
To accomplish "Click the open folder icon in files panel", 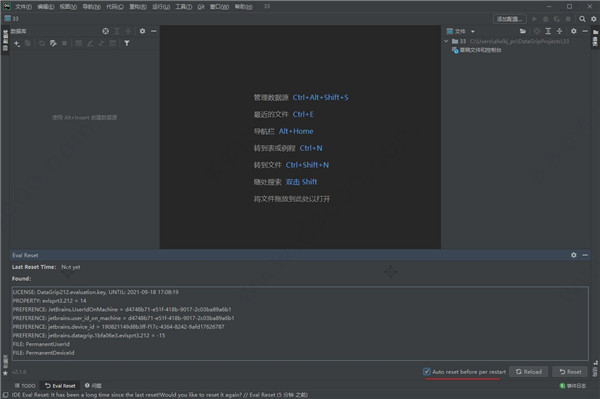I will pyautogui.click(x=523, y=31).
